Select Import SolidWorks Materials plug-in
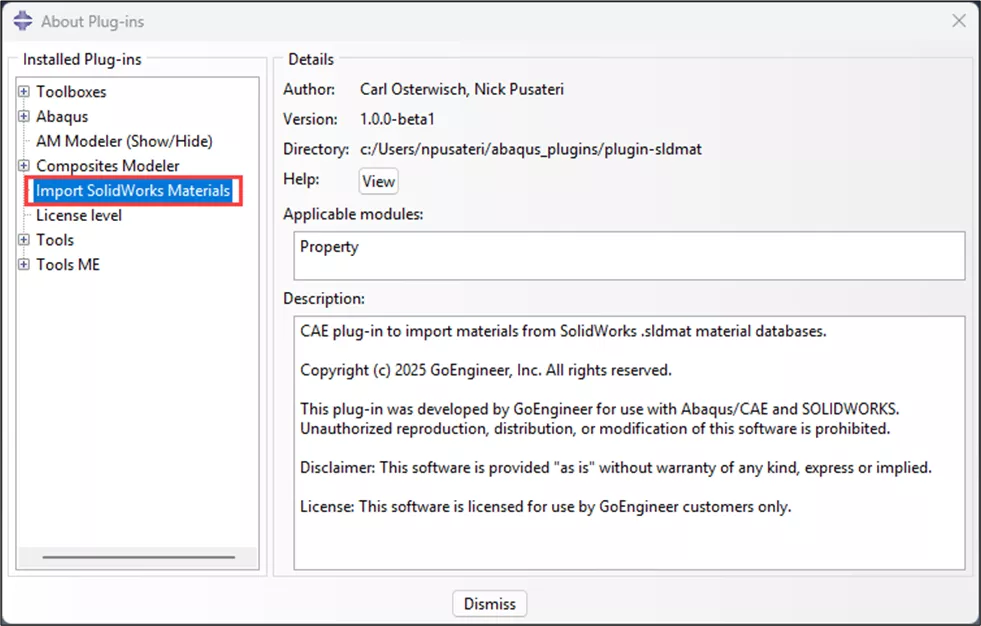This screenshot has height=626, width=981. [133, 190]
